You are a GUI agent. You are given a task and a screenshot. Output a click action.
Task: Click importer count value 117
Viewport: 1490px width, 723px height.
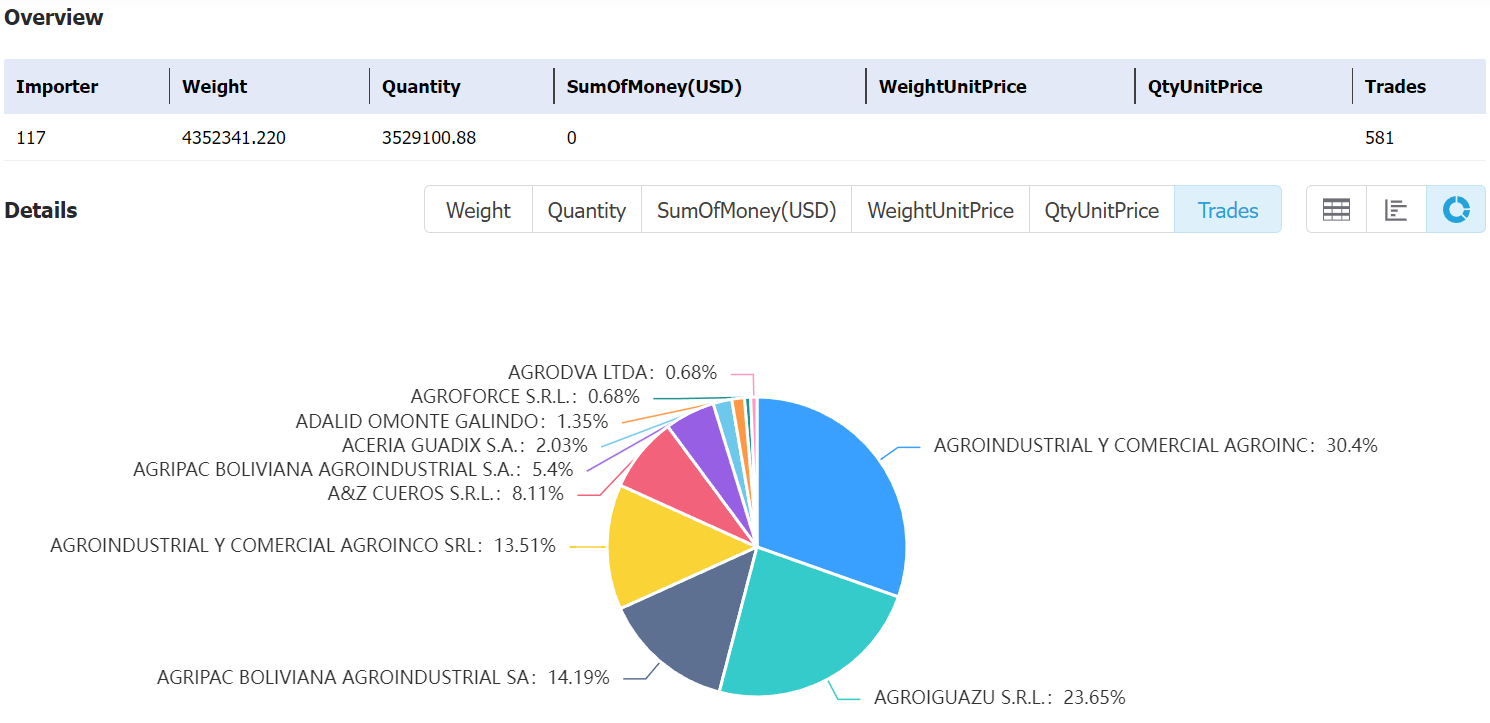point(31,138)
